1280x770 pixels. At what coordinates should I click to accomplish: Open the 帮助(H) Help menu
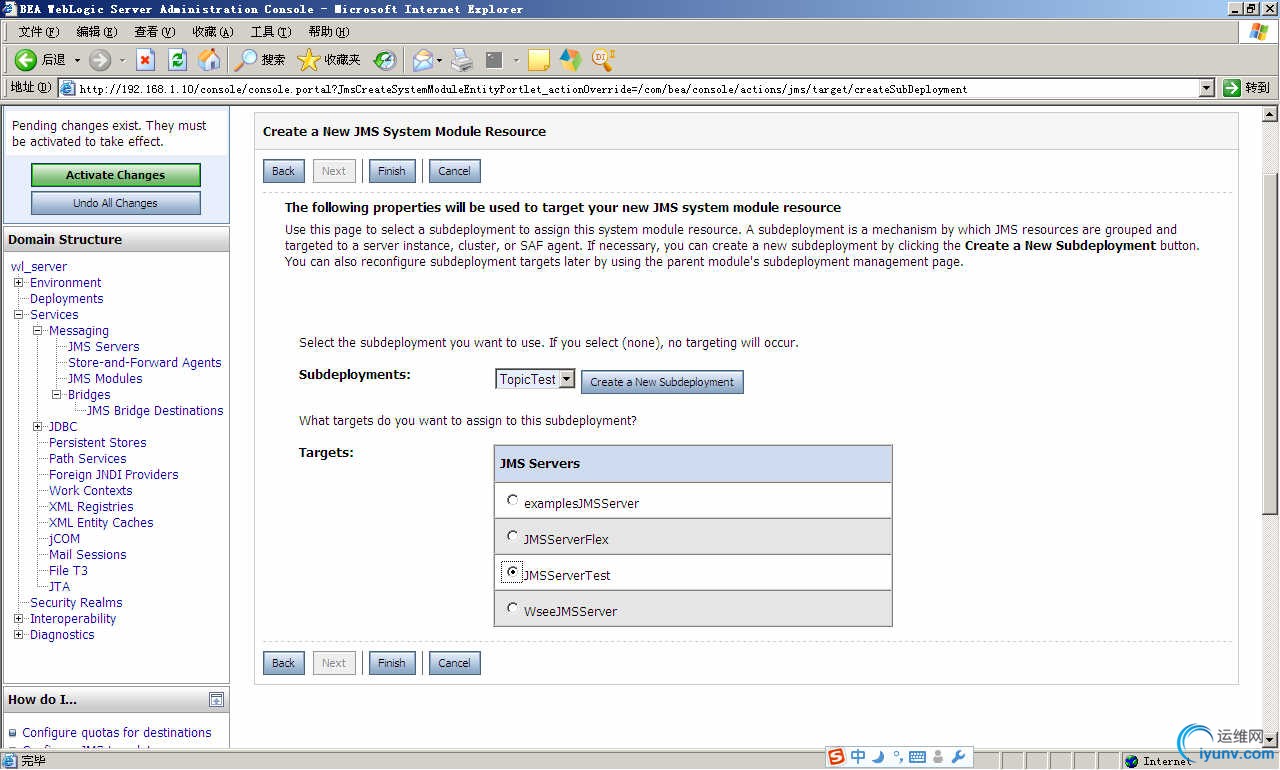tap(329, 32)
